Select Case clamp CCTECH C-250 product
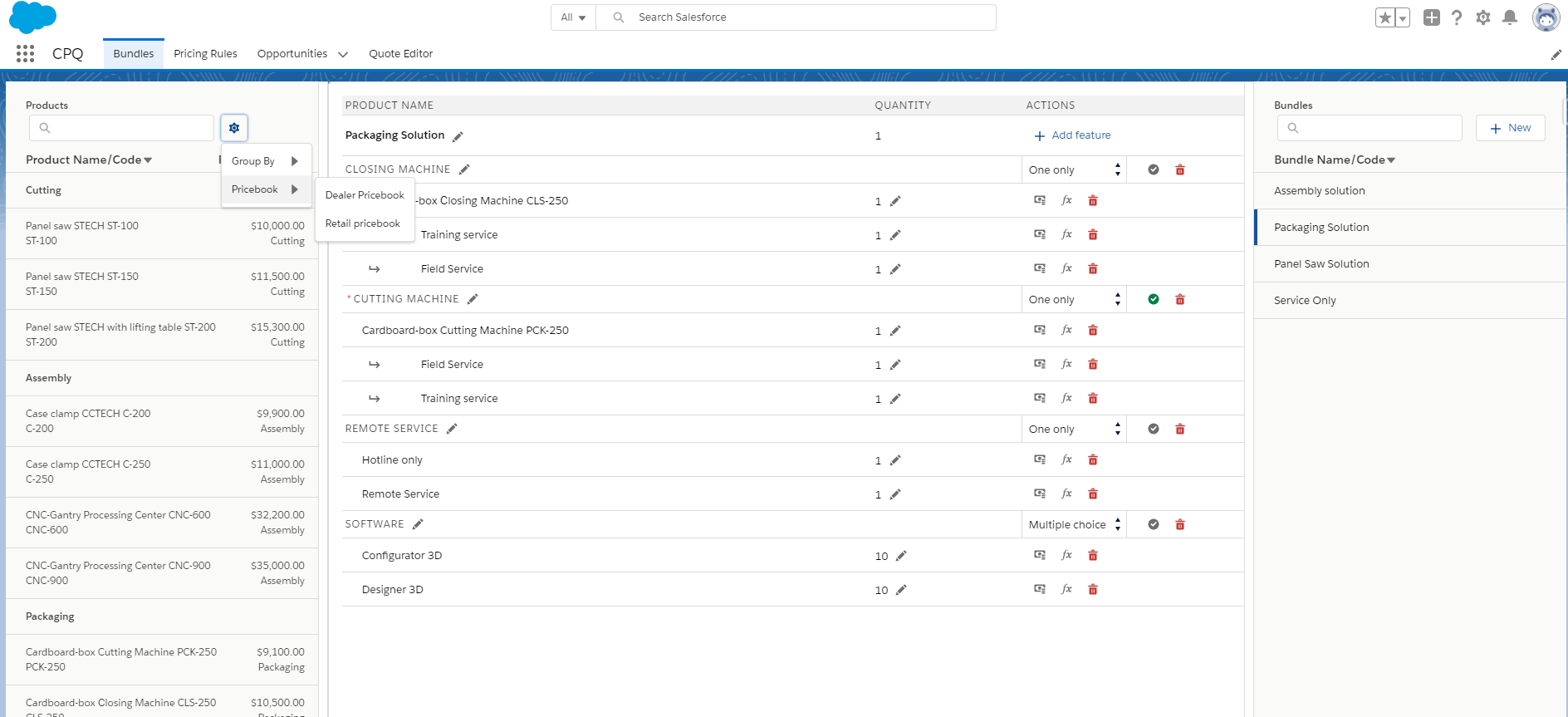 162,472
